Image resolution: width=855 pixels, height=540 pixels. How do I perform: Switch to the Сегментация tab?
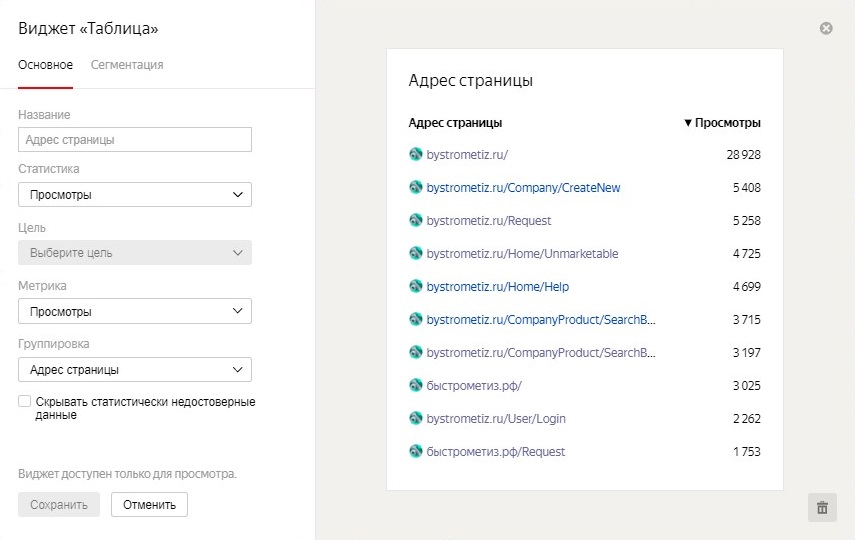(127, 65)
